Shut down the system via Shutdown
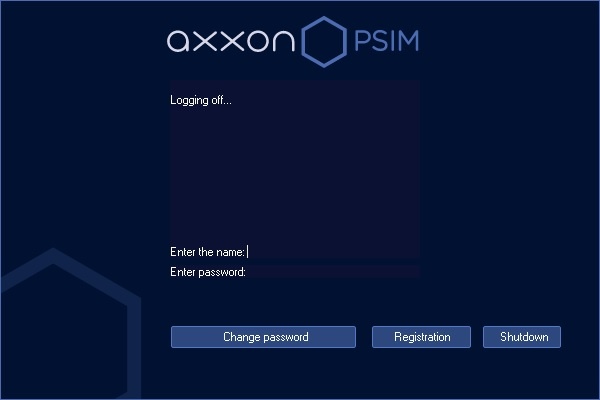 522,337
